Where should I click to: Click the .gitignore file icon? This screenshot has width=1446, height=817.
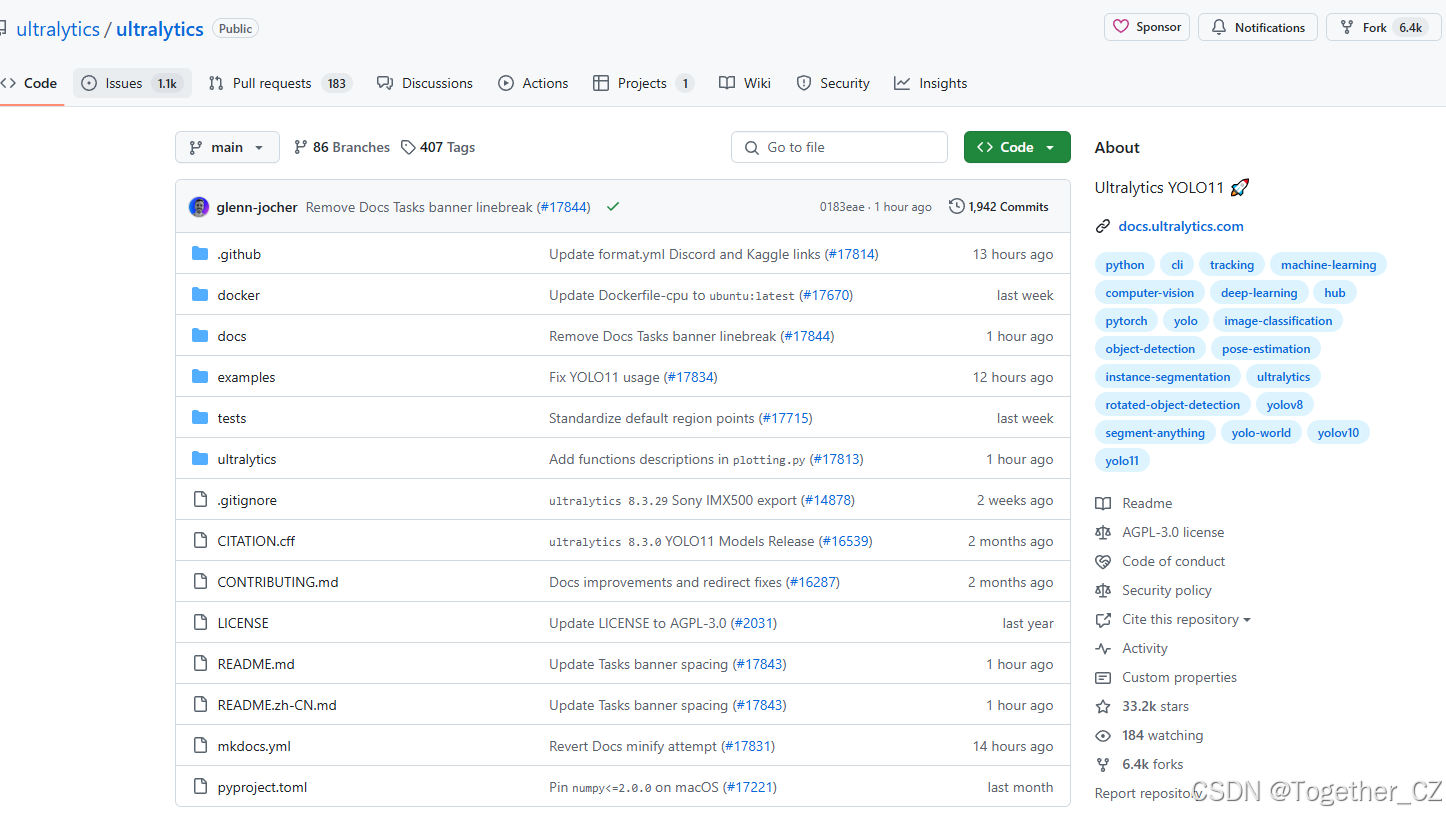[200, 500]
